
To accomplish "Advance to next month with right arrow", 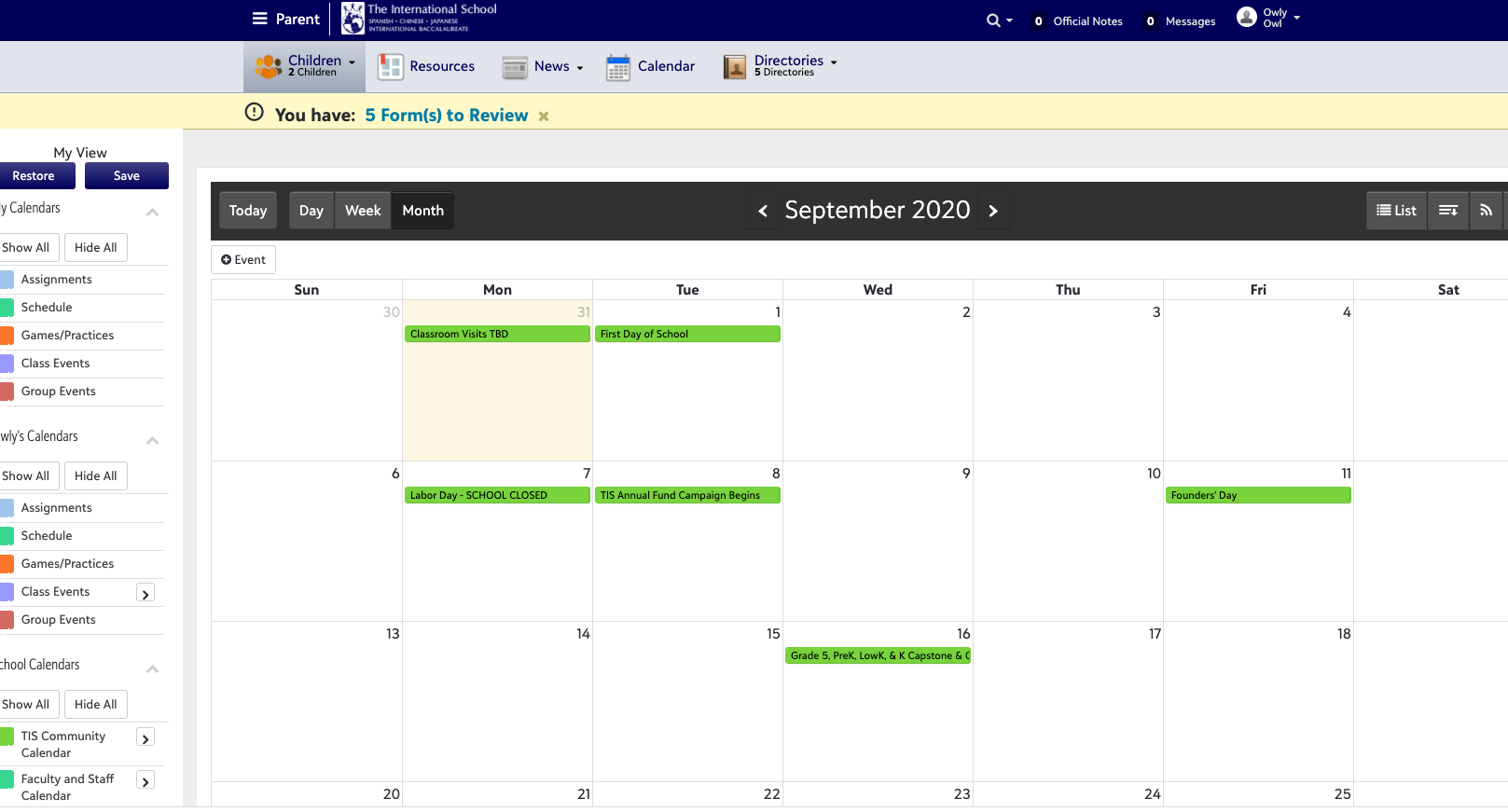I will click(x=993, y=211).
